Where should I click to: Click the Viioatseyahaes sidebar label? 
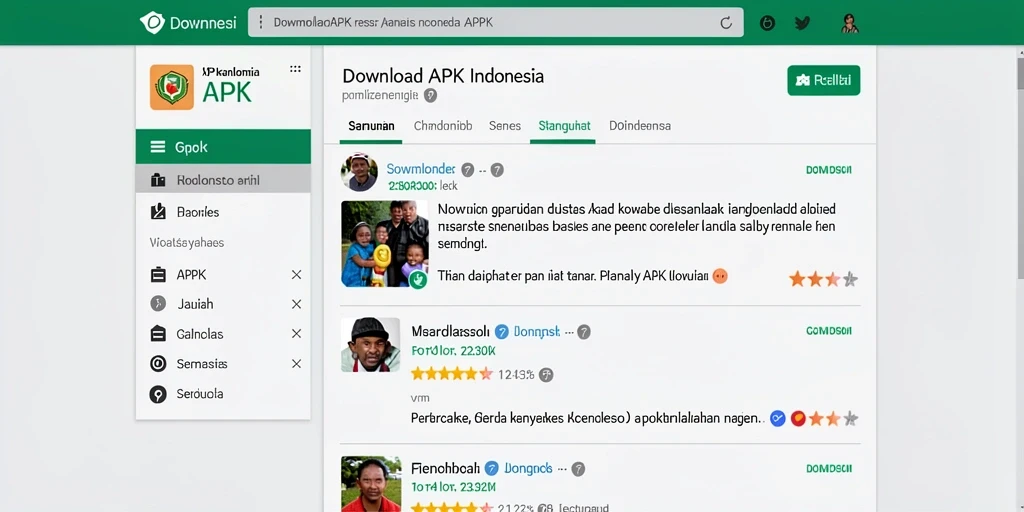pos(187,243)
